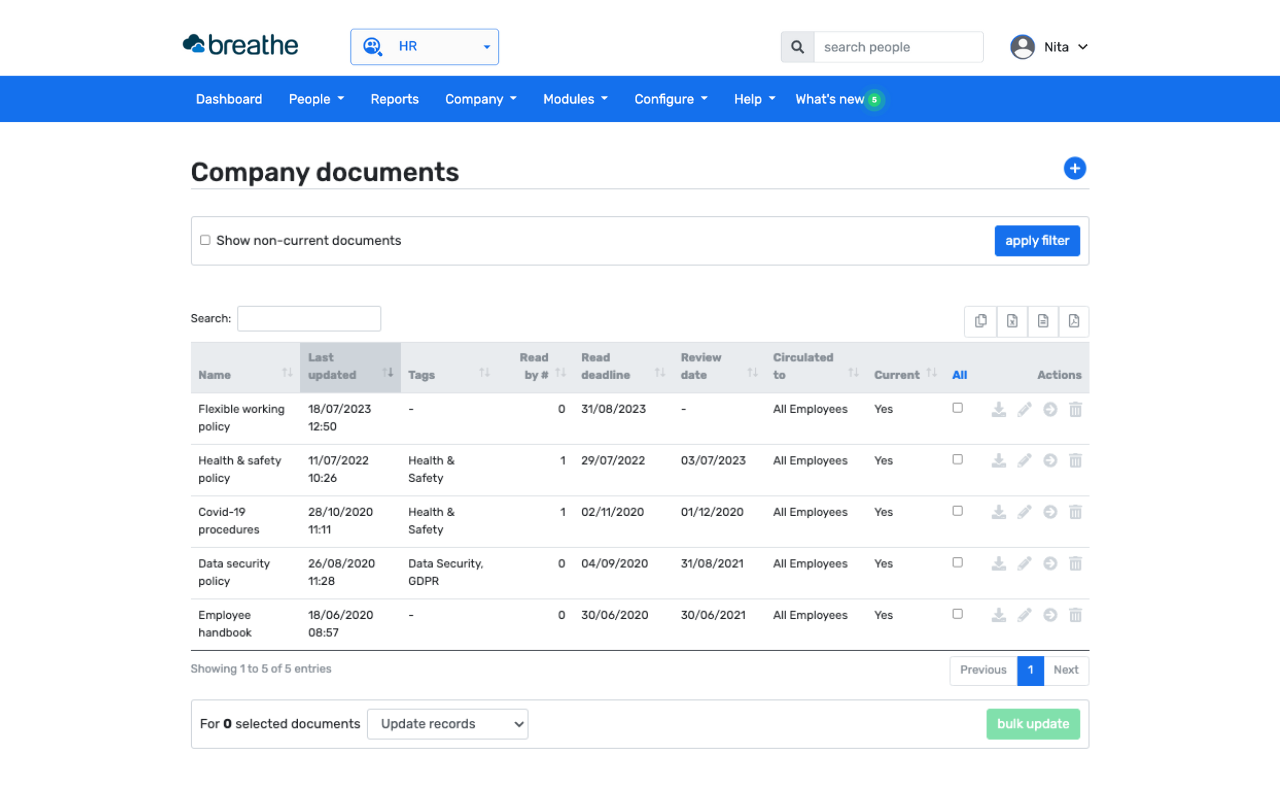Viewport: 1280px width, 800px height.
Task: Expand the People menu
Action: point(316,99)
